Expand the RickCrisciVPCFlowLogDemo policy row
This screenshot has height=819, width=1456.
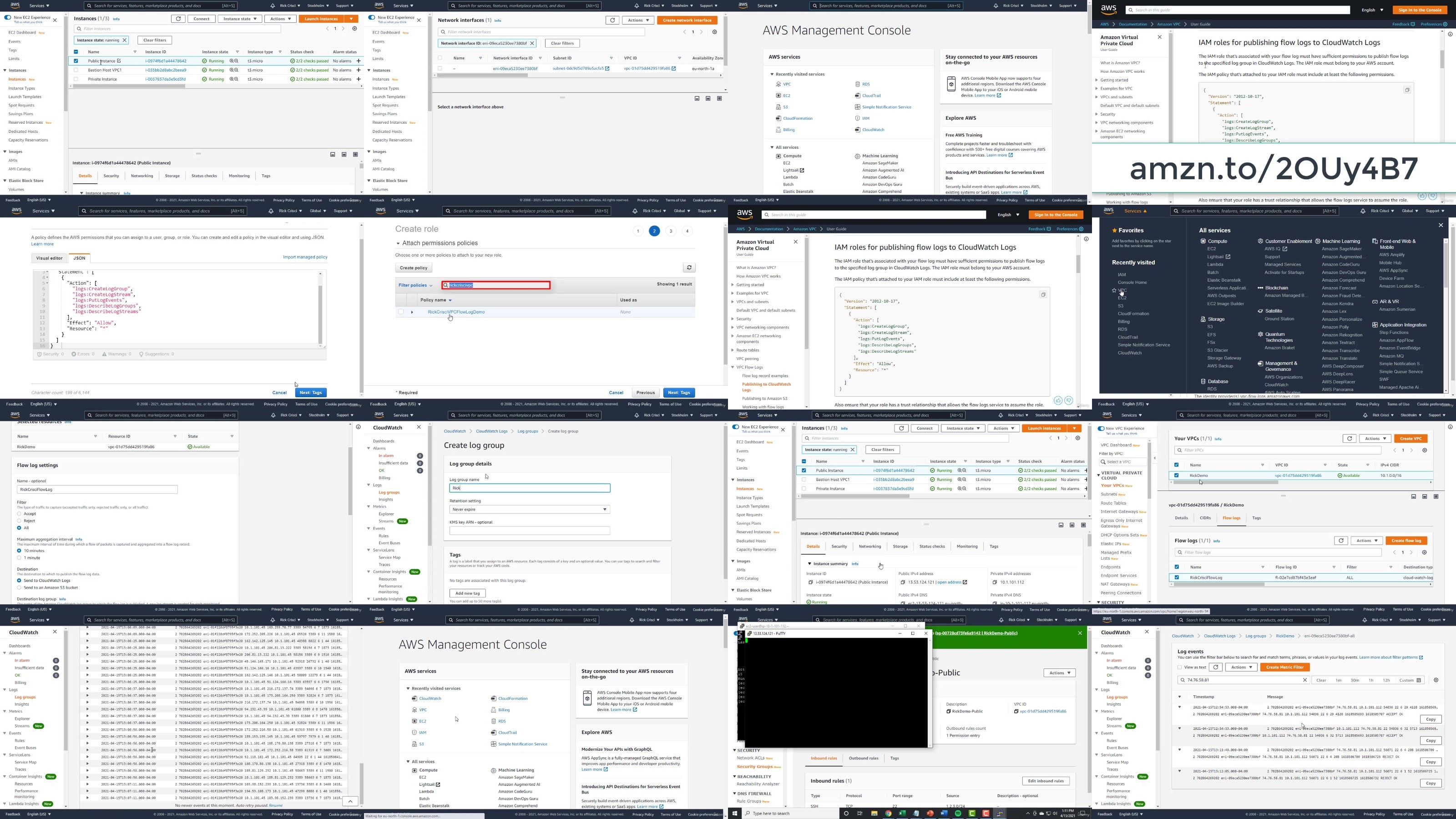coord(412,312)
